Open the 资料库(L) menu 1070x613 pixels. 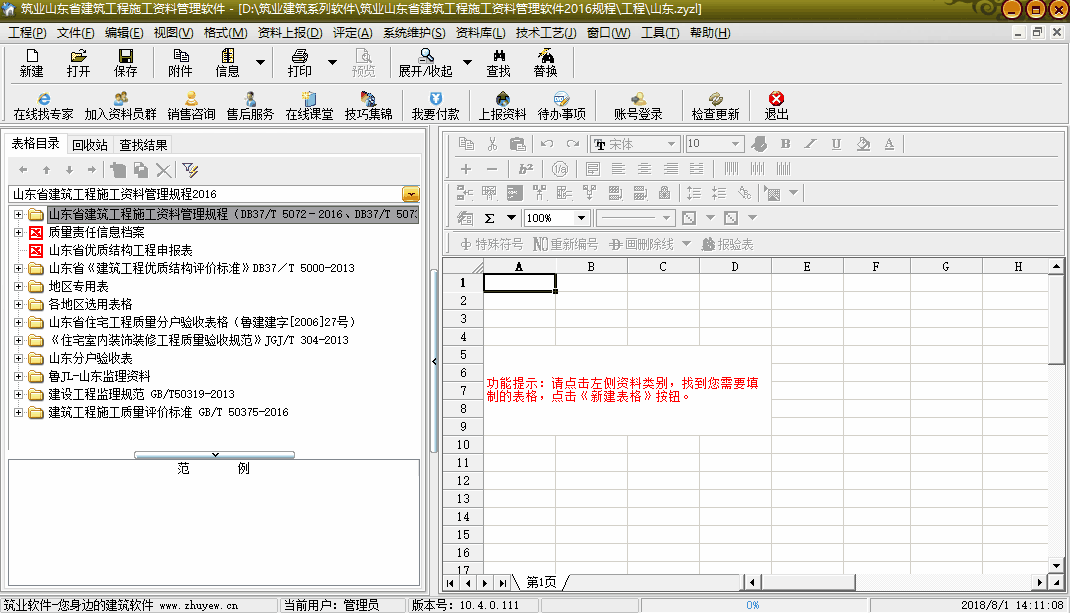480,33
